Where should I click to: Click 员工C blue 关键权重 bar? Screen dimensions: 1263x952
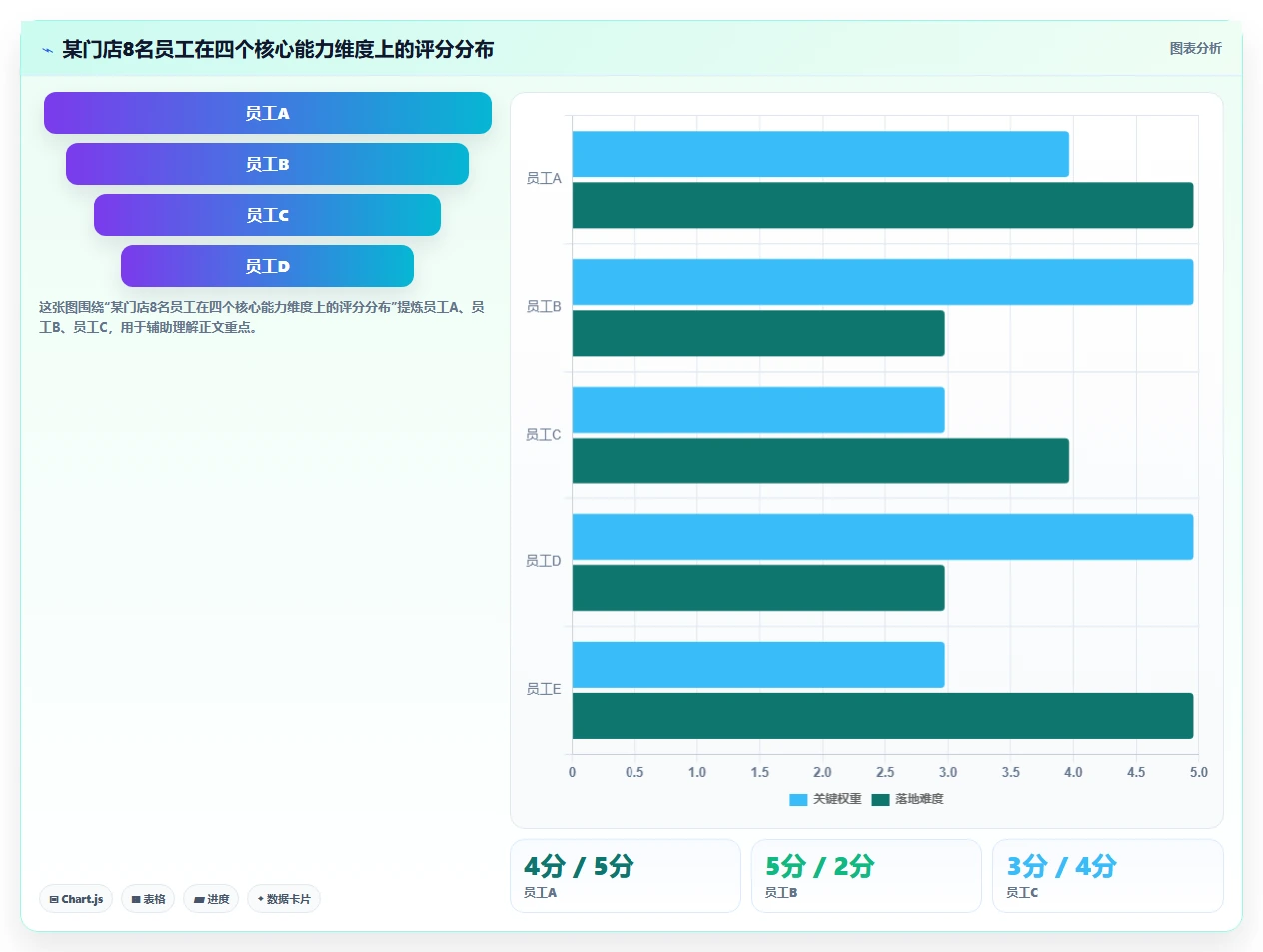(x=758, y=410)
